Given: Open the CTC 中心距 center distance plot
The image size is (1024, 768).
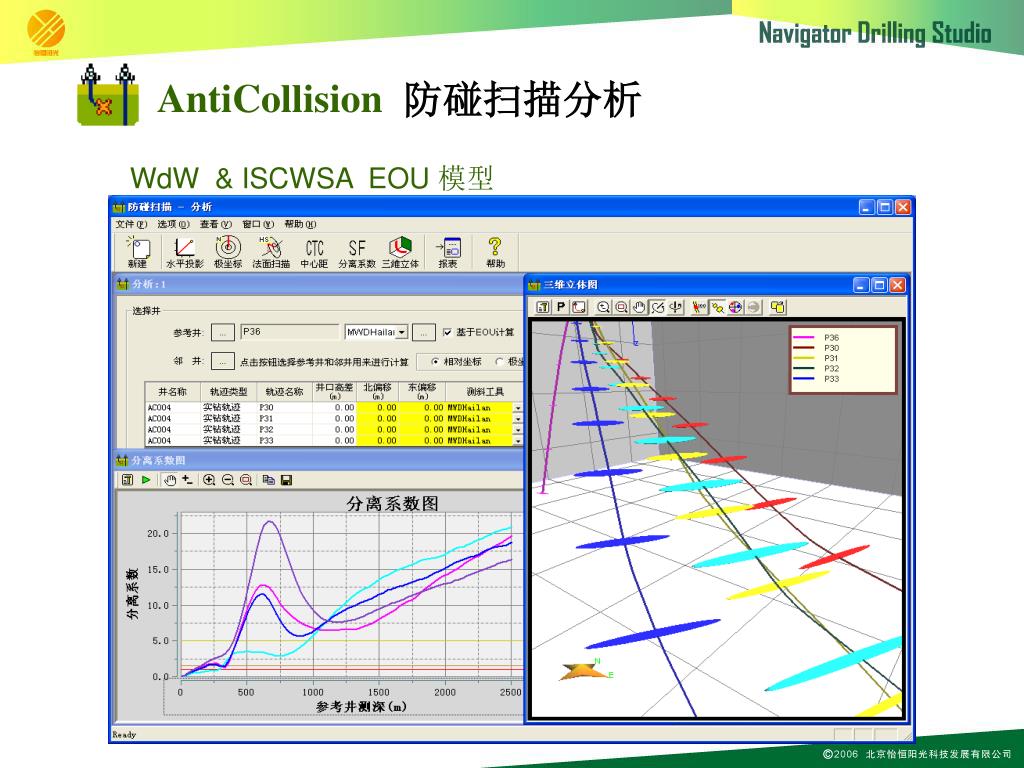Looking at the screenshot, I should pos(314,252).
